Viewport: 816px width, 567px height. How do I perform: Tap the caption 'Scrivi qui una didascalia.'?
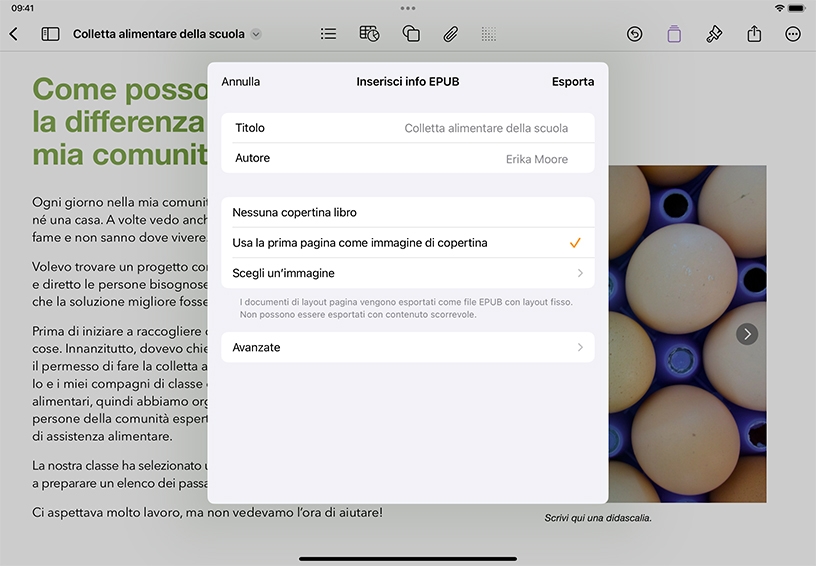[x=598, y=518]
